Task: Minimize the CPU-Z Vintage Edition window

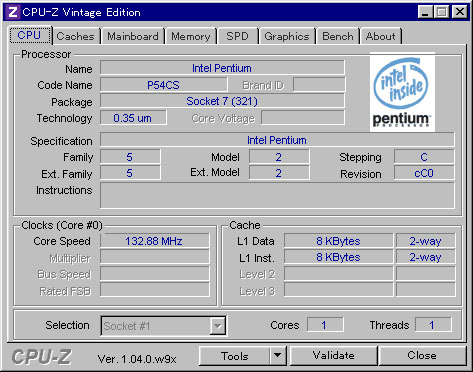Action: [x=425, y=12]
